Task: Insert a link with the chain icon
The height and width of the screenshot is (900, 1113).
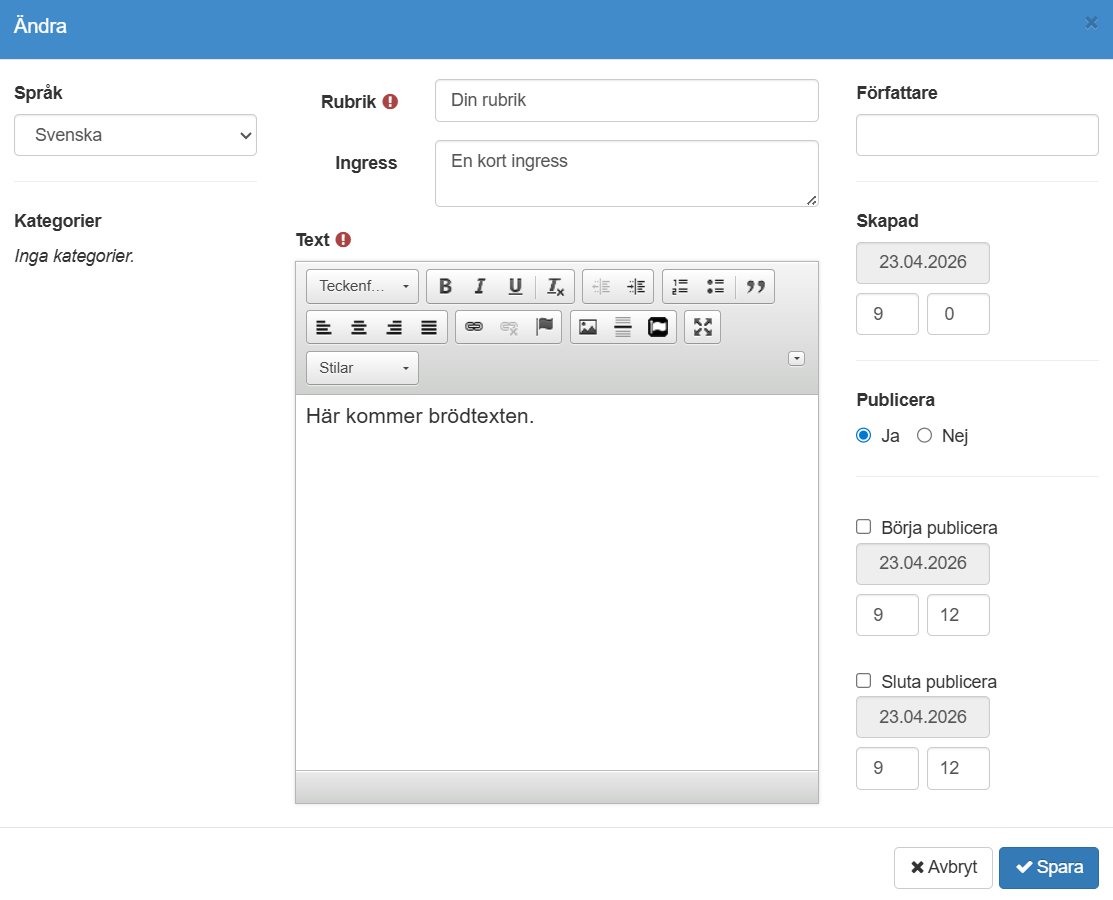Action: pos(474,327)
